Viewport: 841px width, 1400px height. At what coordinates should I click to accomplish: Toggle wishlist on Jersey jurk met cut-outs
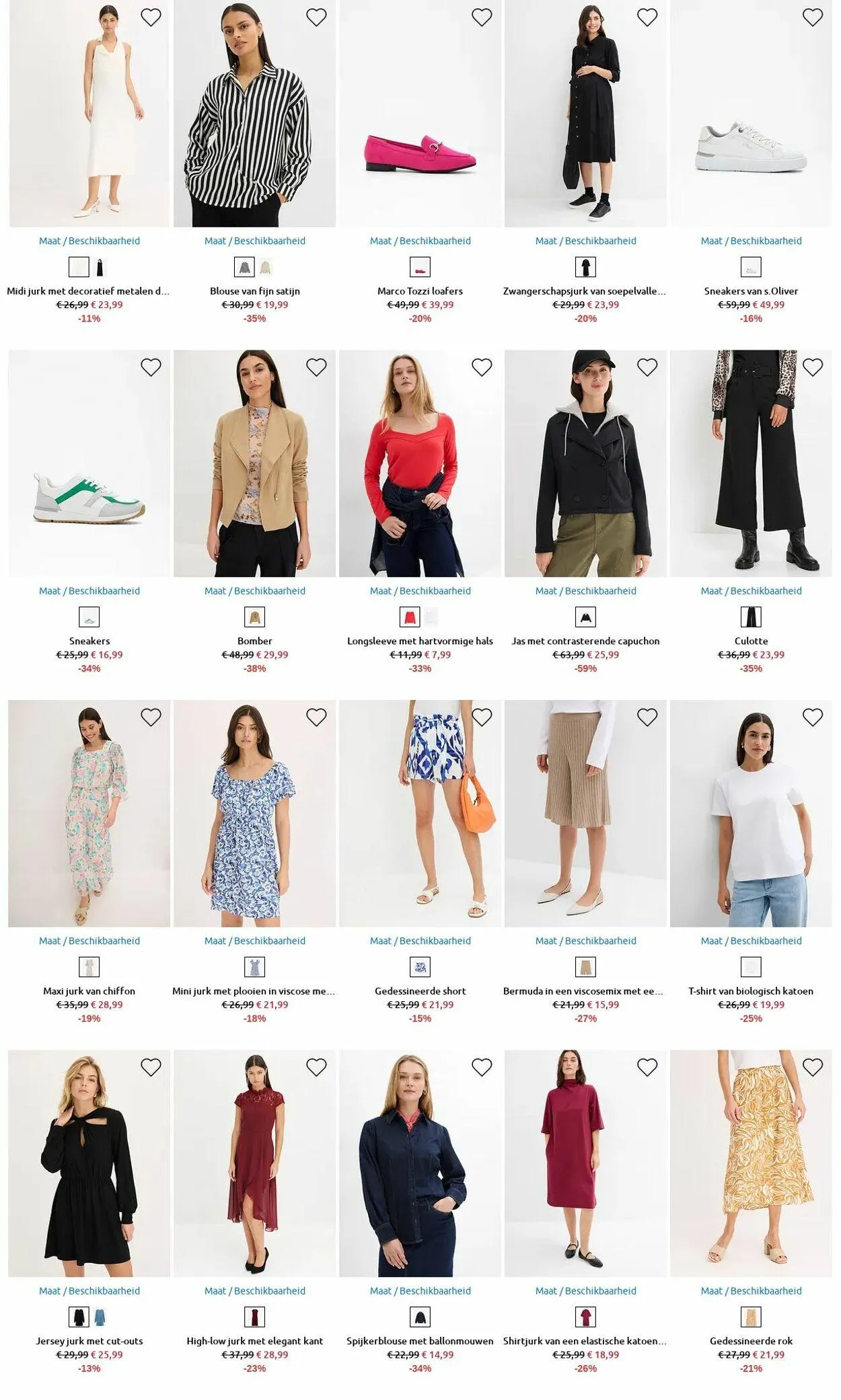coord(151,1067)
